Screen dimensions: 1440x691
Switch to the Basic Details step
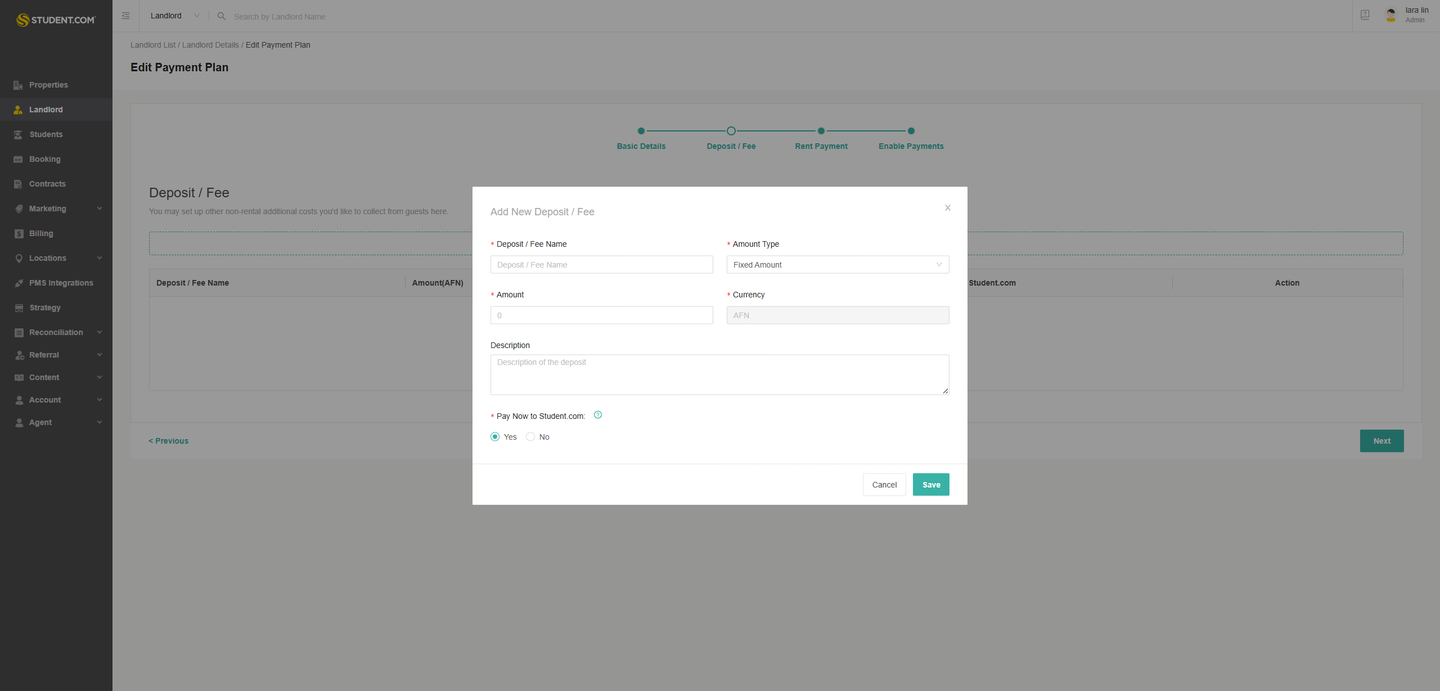(x=640, y=131)
